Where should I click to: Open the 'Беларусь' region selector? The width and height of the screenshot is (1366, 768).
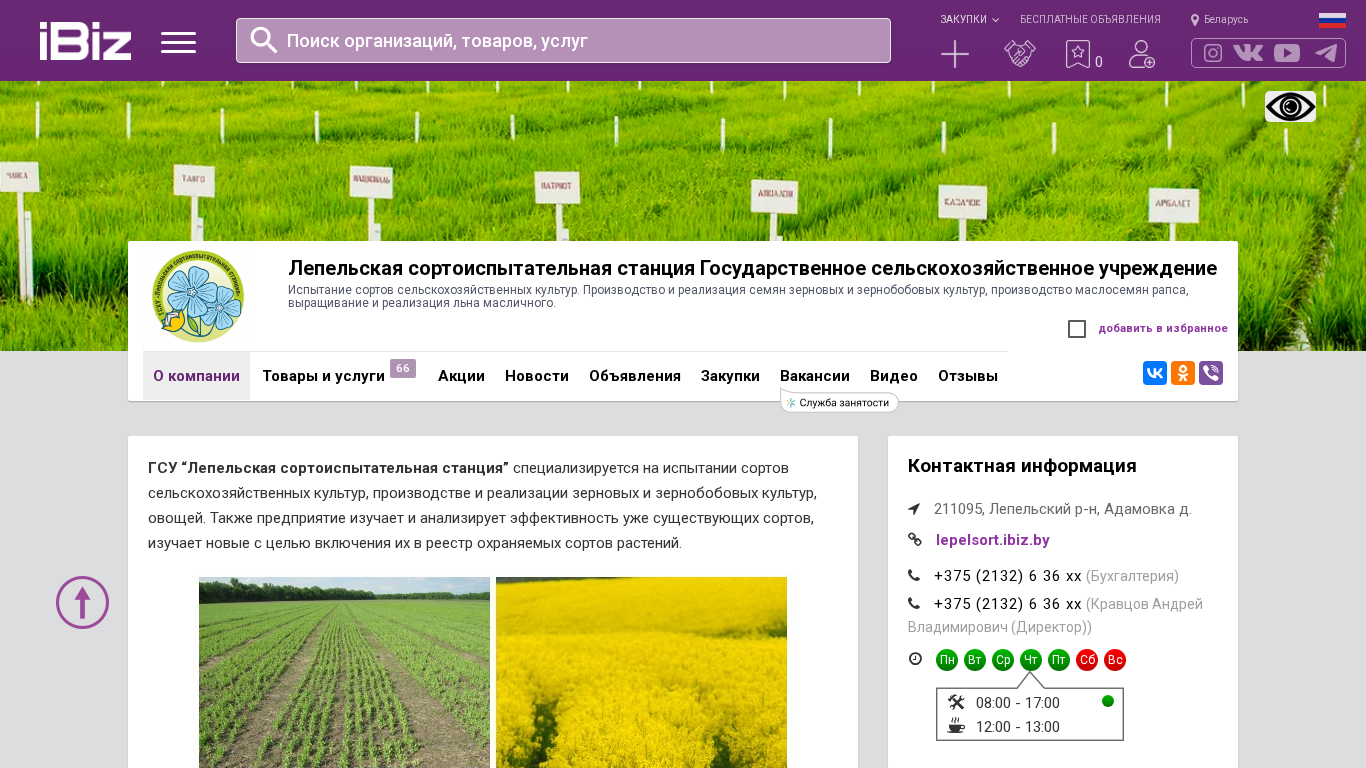[1219, 19]
